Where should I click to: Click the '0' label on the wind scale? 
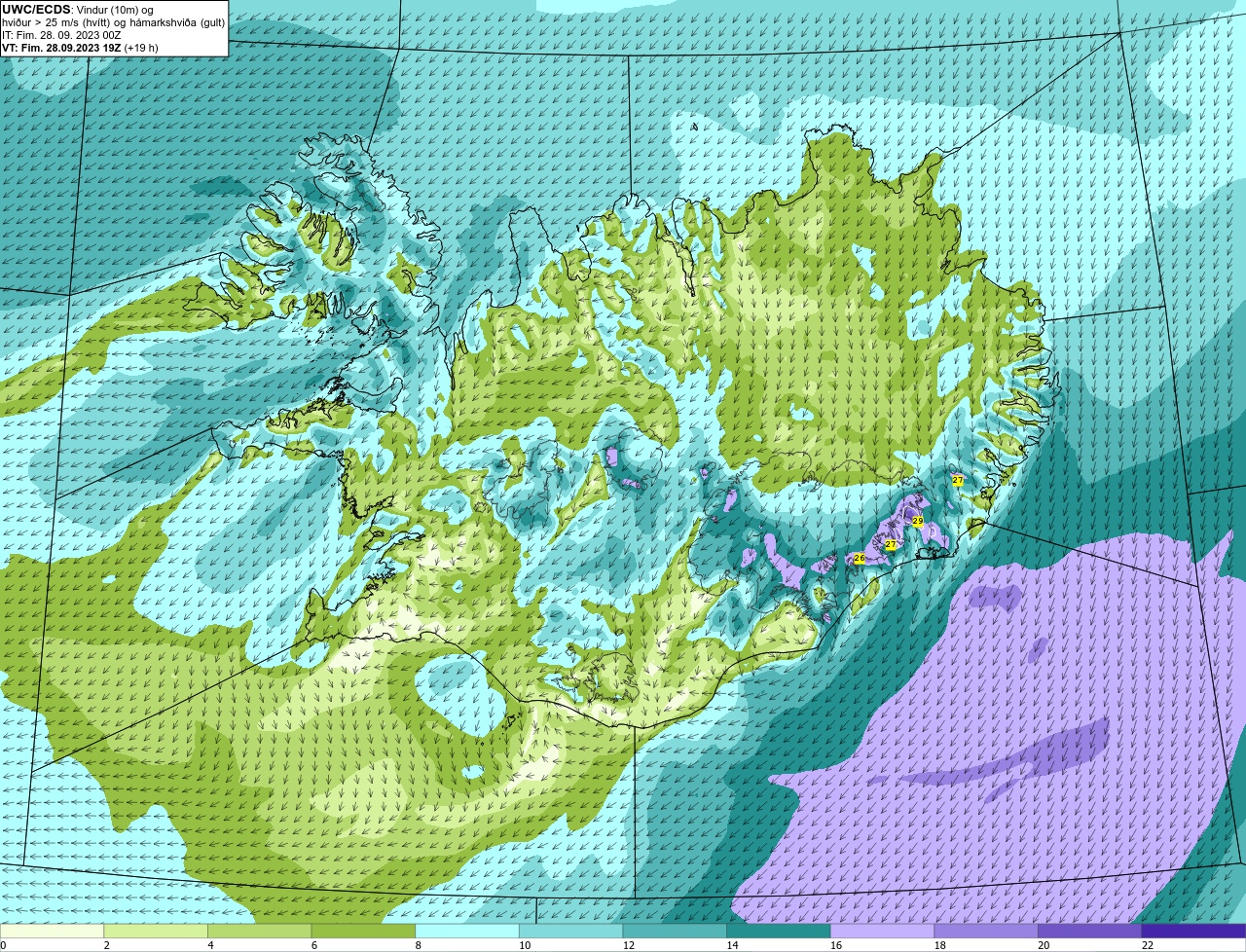3,945
